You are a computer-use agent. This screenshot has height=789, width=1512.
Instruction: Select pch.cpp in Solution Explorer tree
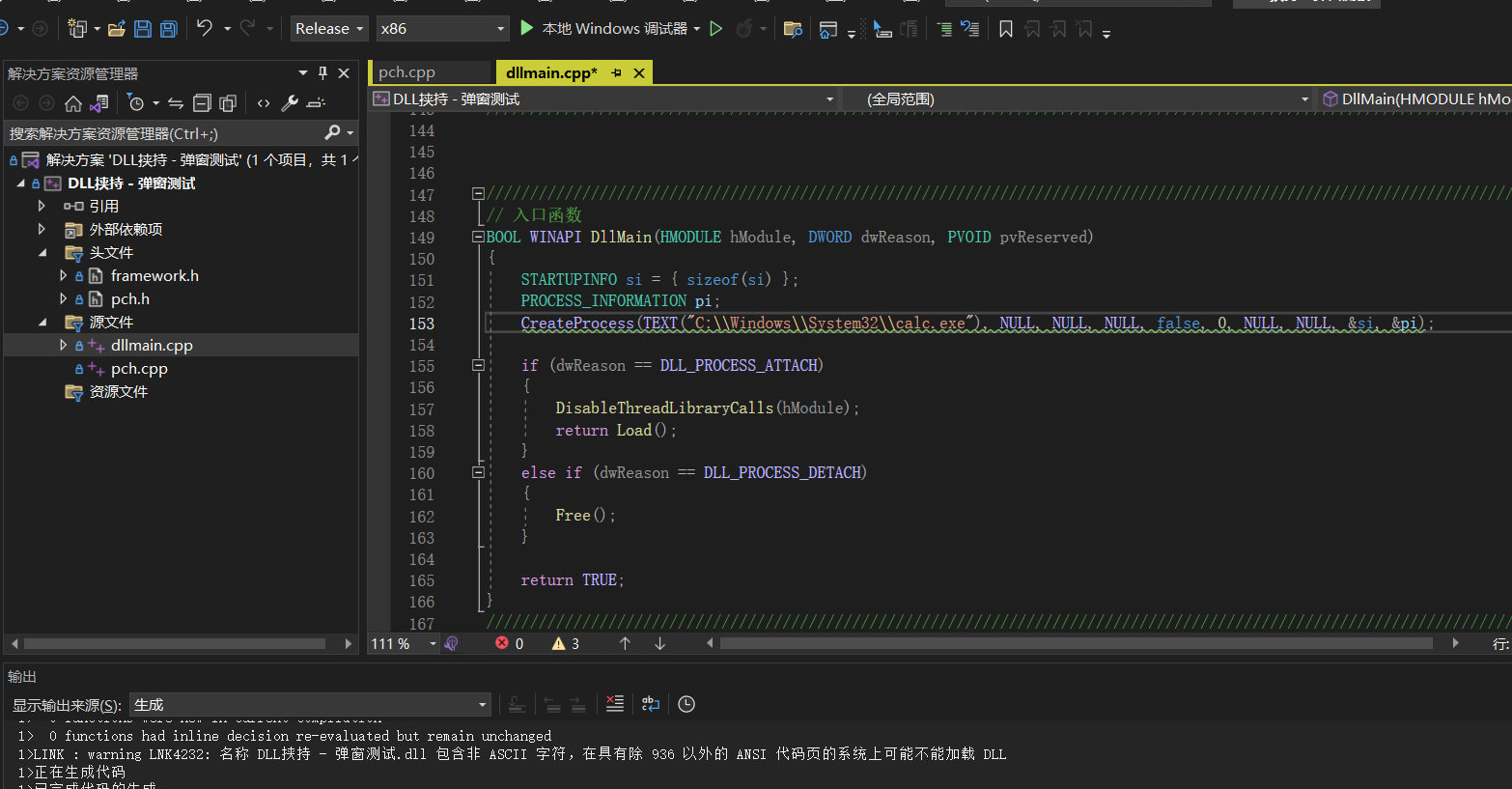click(x=139, y=368)
